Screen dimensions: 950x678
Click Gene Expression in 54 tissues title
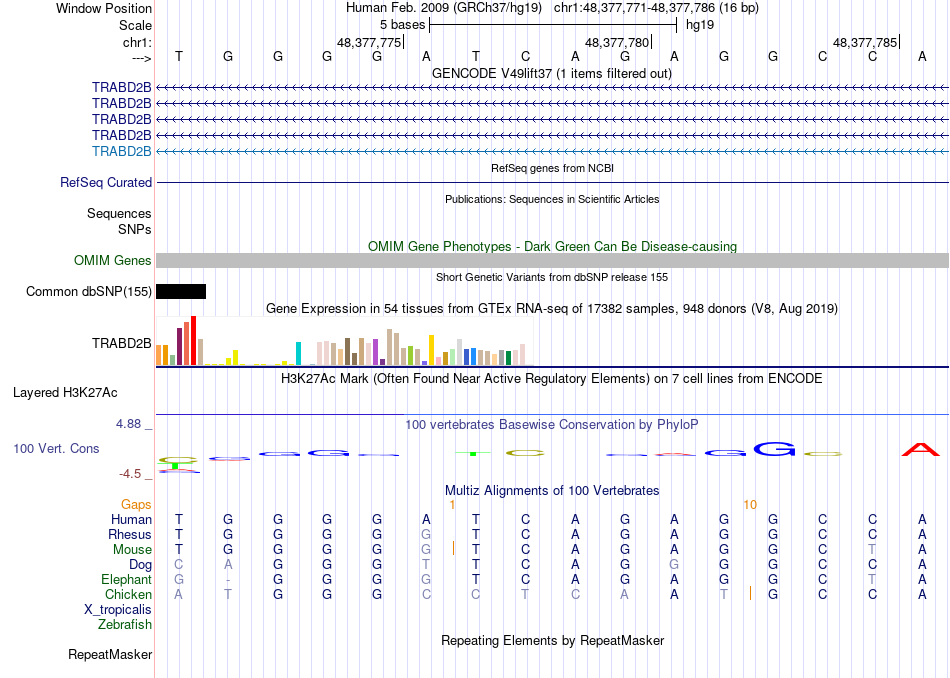pyautogui.click(x=552, y=308)
